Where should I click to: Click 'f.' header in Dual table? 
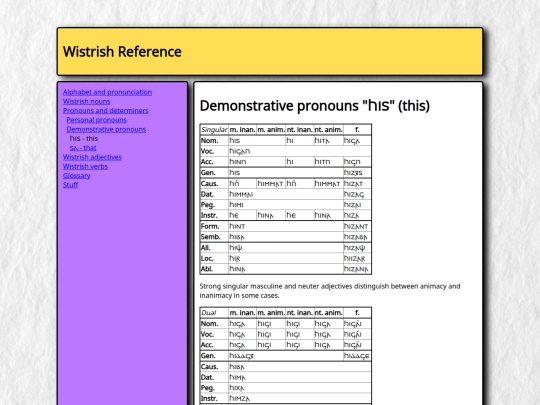point(357,313)
